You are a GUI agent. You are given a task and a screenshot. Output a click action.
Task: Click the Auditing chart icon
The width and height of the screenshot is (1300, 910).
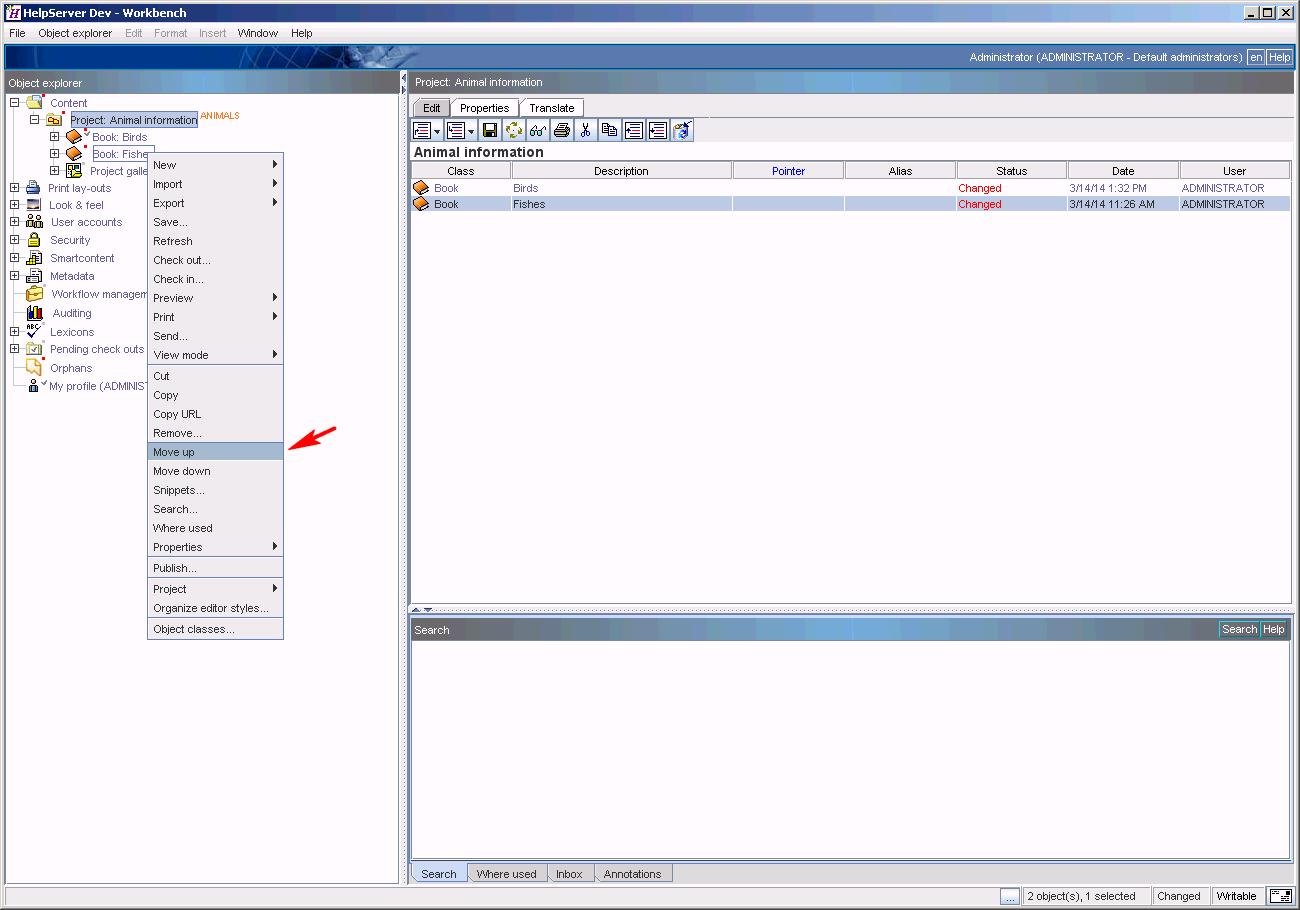coord(35,313)
